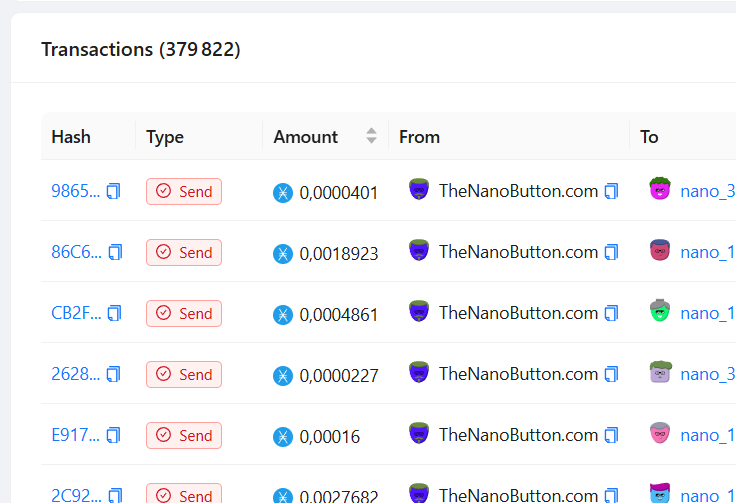Copy TheNanoButton.com address in the 9865 row

pos(611,191)
